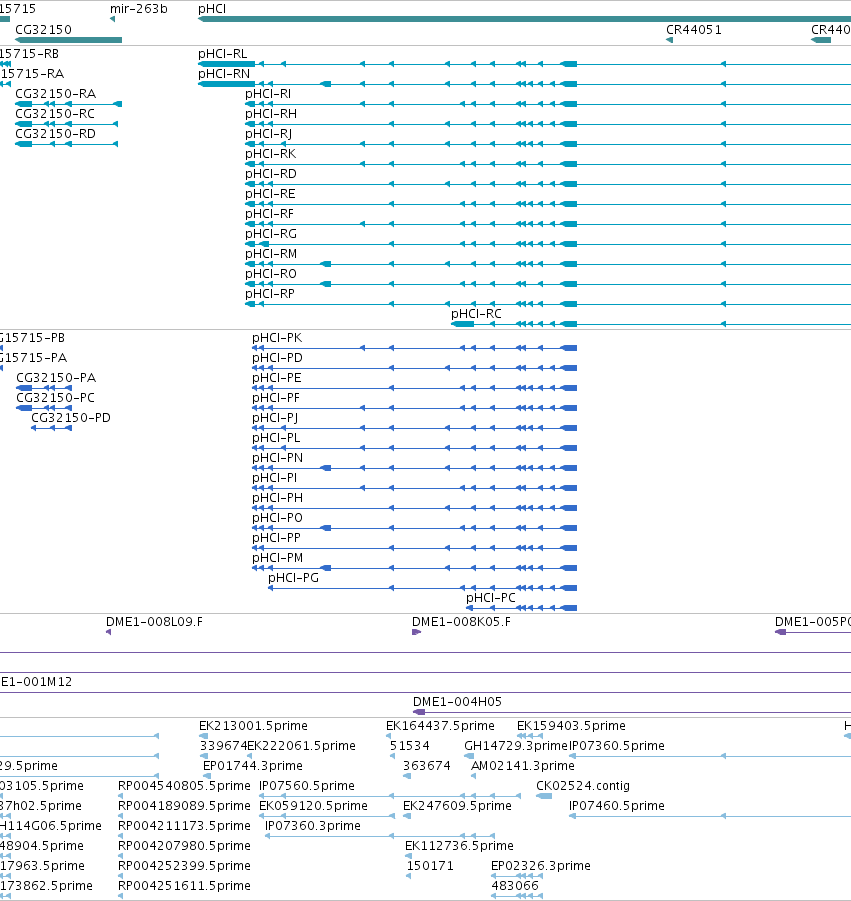Image resolution: width=851 pixels, height=901 pixels.
Task: Select EST EK222061.5prime
Action: tap(302, 746)
